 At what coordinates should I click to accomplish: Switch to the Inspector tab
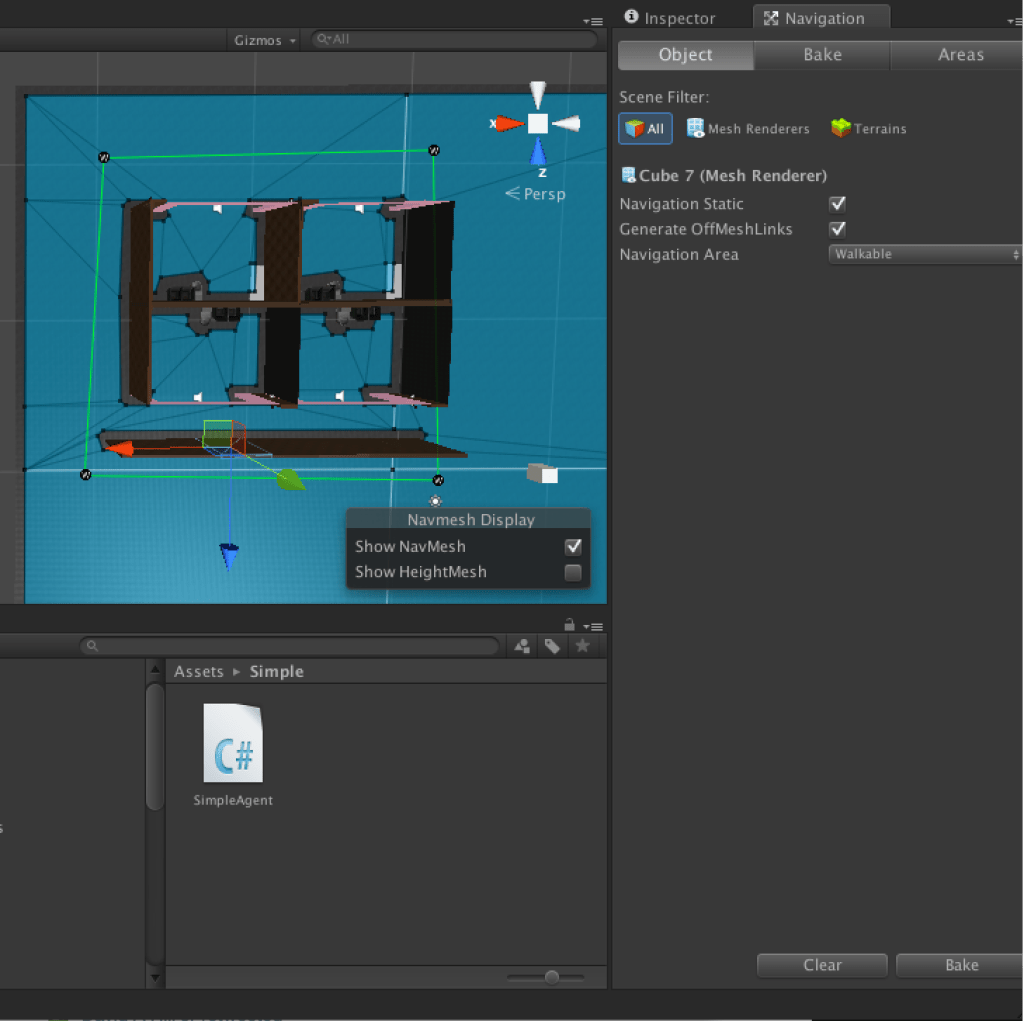point(670,18)
